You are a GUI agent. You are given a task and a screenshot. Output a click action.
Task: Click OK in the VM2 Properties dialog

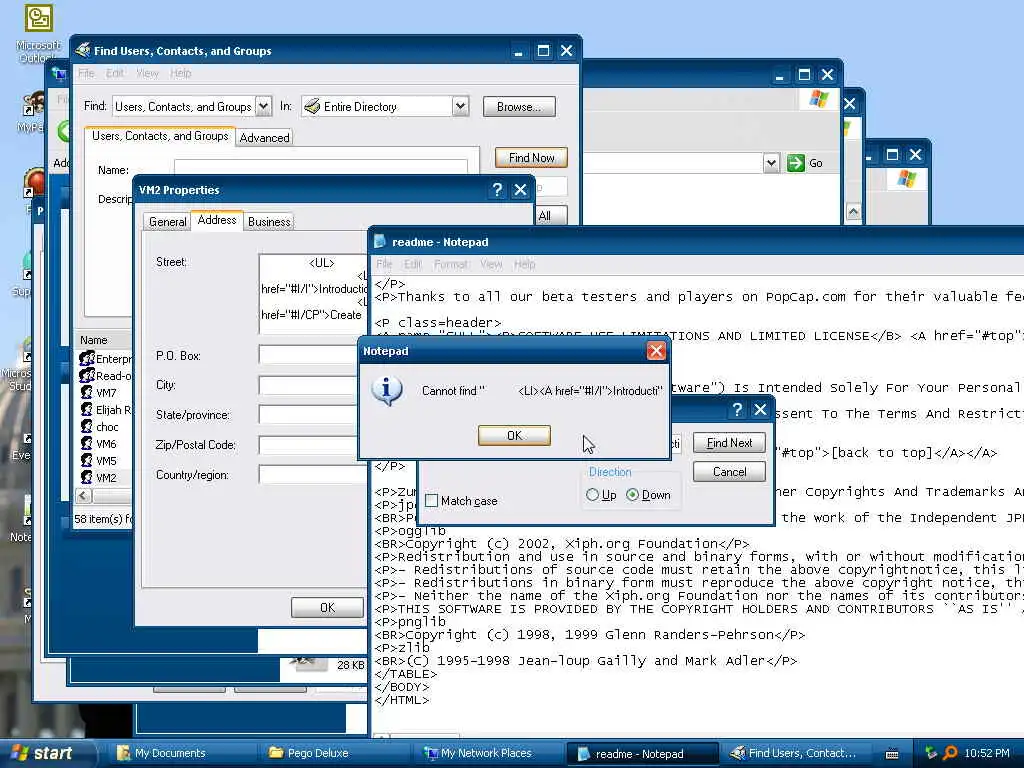point(327,607)
